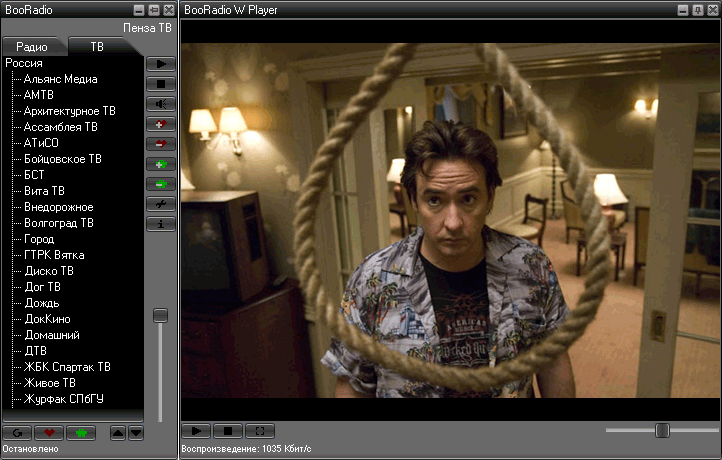Select the БСТ channel
722x460 pixels.
tap(34, 175)
